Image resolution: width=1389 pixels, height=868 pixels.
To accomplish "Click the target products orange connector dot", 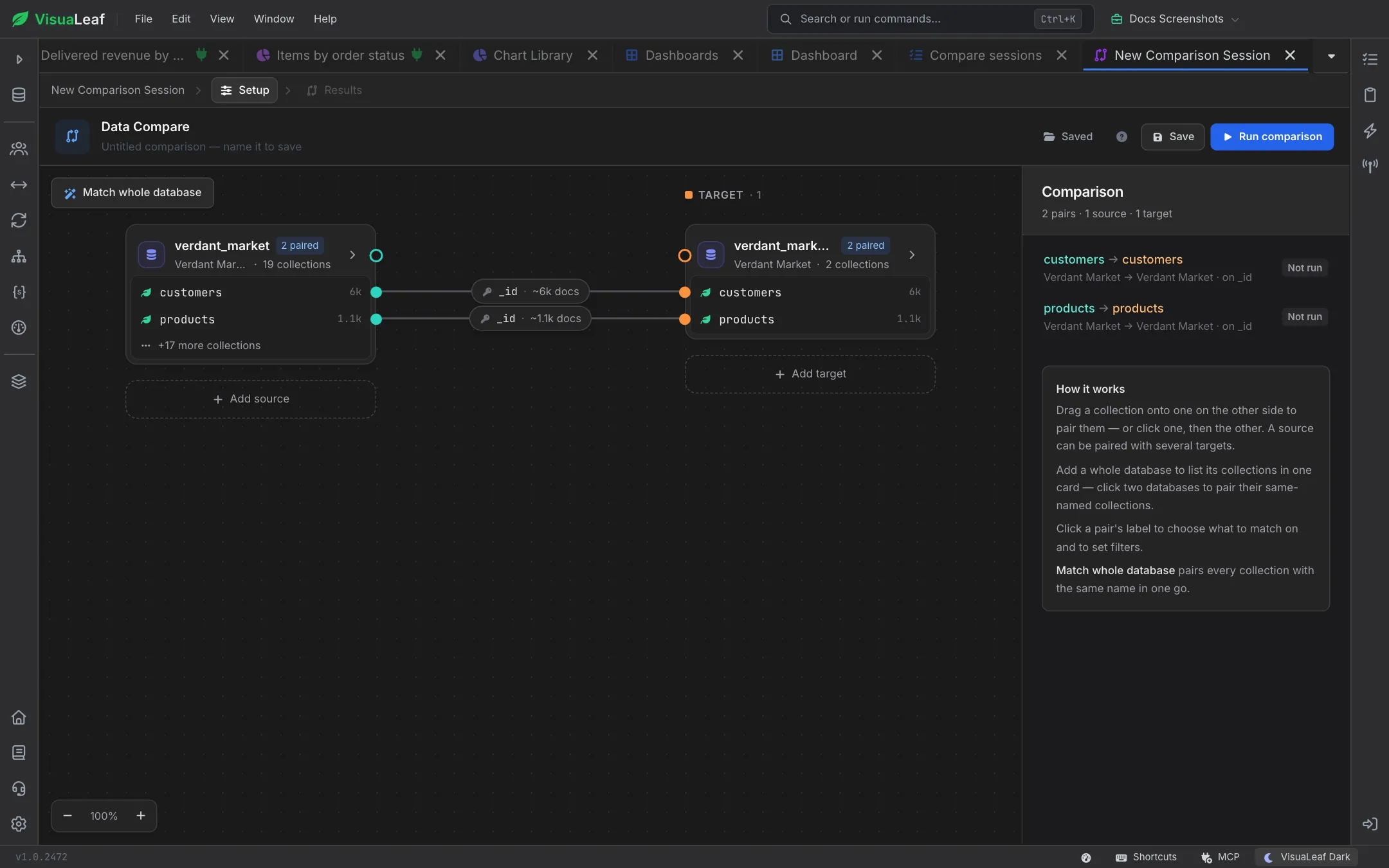I will tap(685, 320).
